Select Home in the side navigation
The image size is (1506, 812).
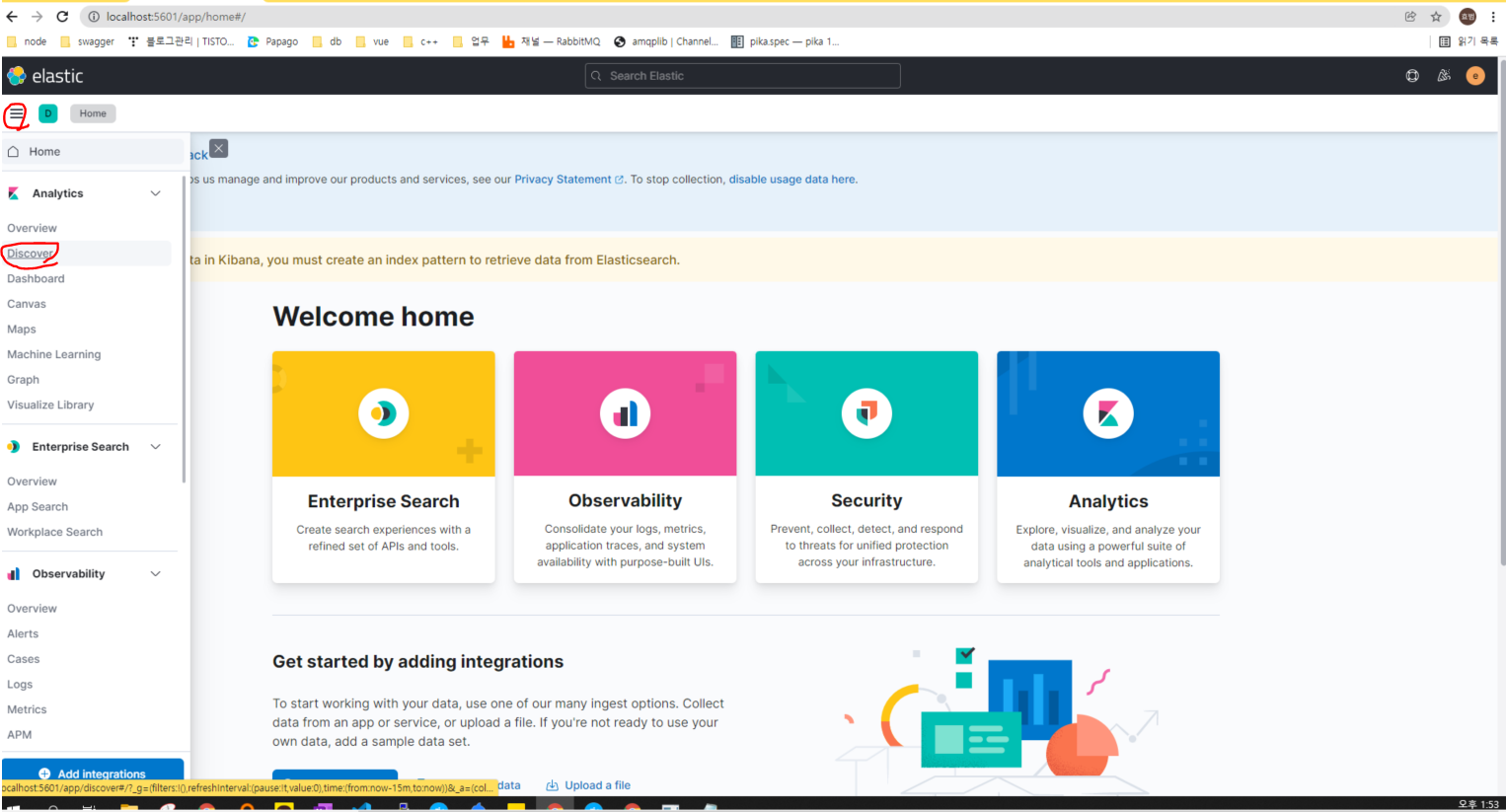coord(94,152)
